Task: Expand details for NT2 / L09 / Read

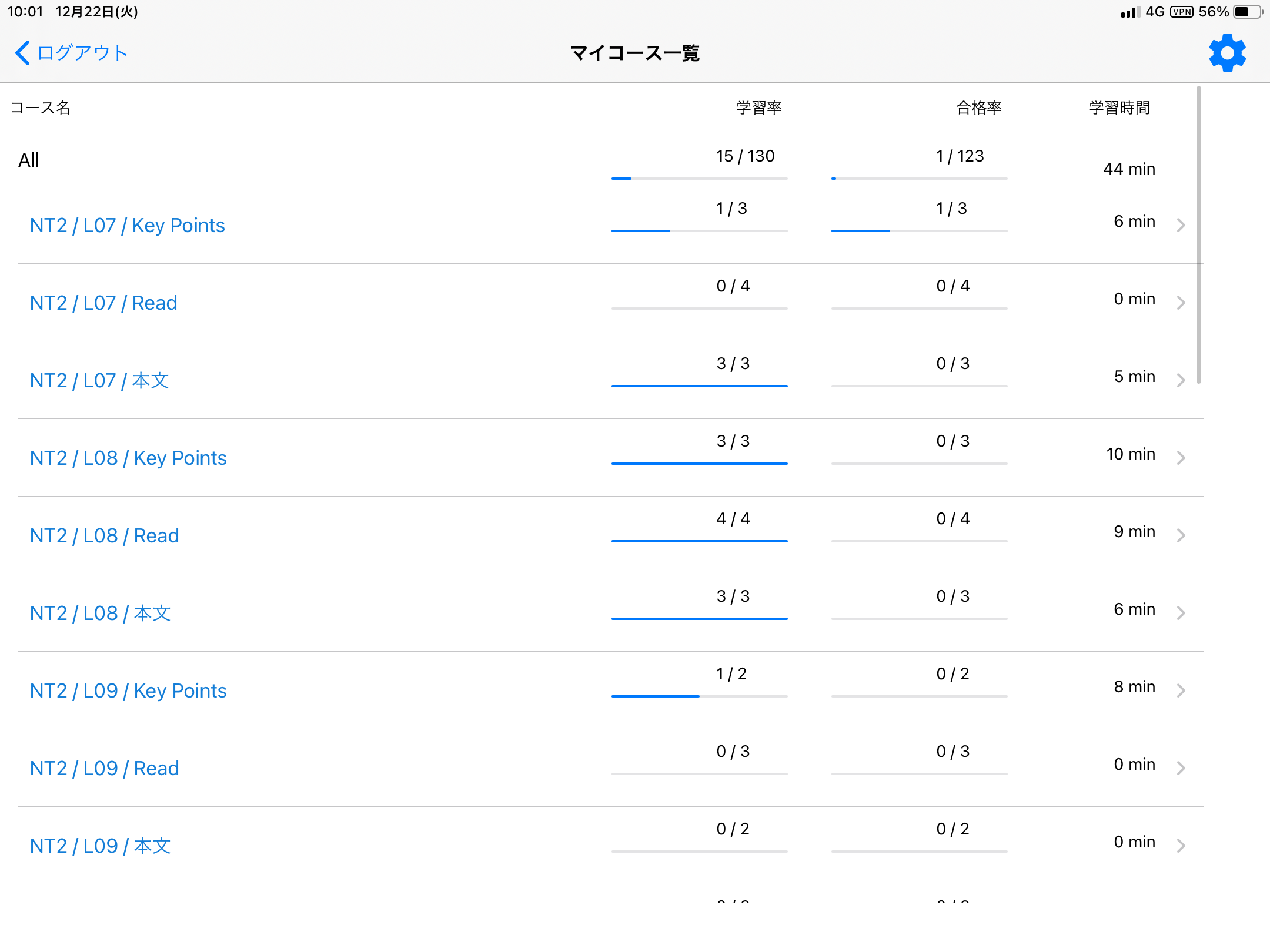Action: tap(104, 768)
